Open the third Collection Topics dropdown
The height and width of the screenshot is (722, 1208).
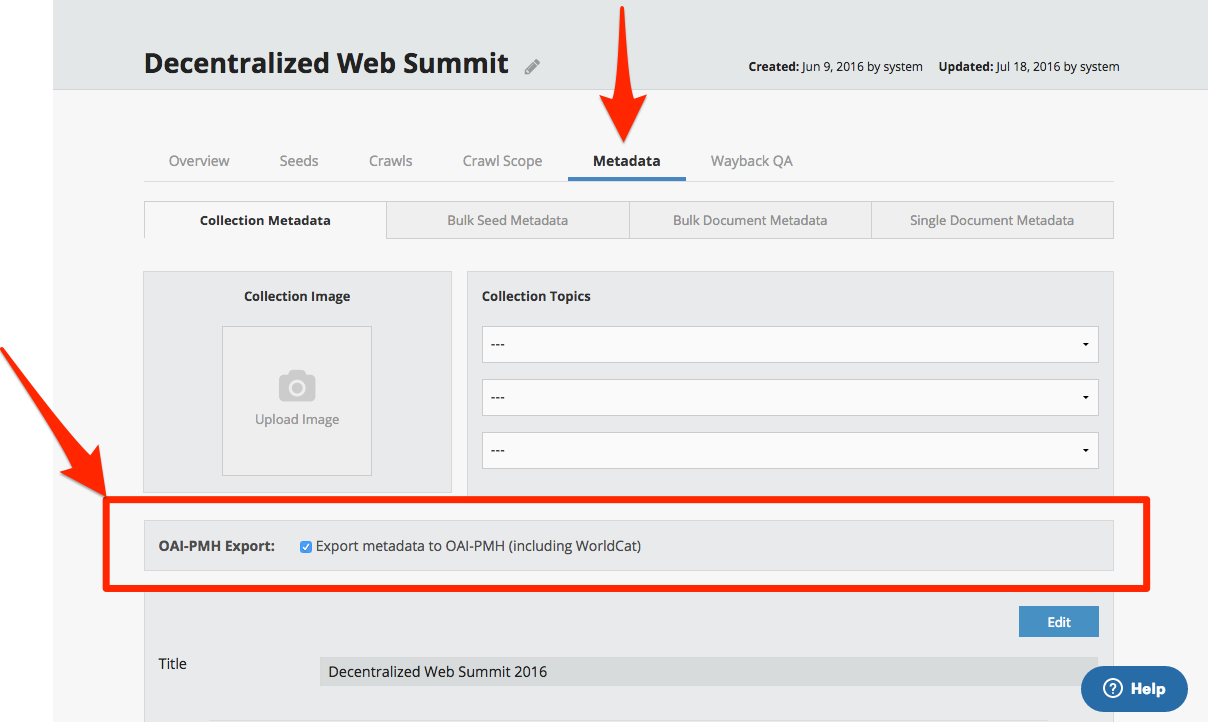tap(789, 450)
